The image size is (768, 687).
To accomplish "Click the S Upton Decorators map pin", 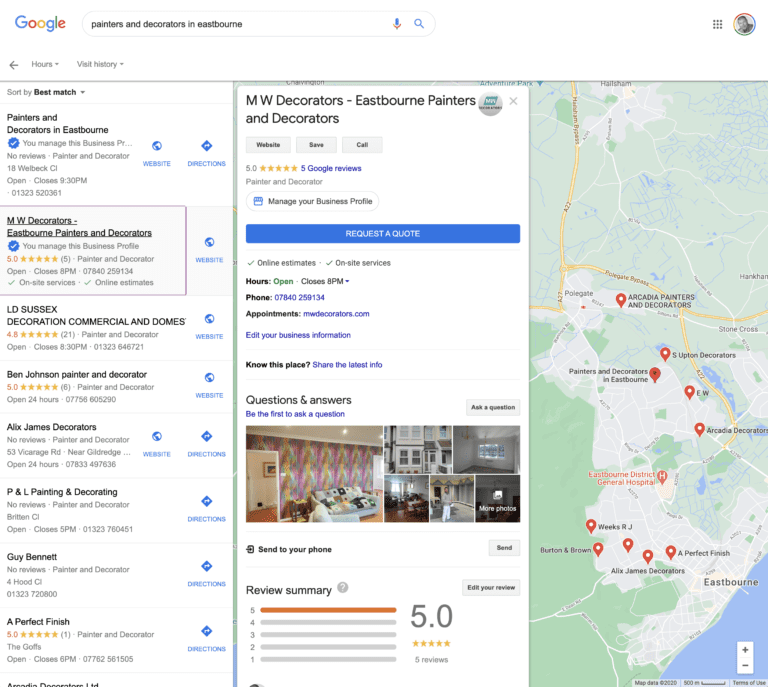I will point(665,354).
